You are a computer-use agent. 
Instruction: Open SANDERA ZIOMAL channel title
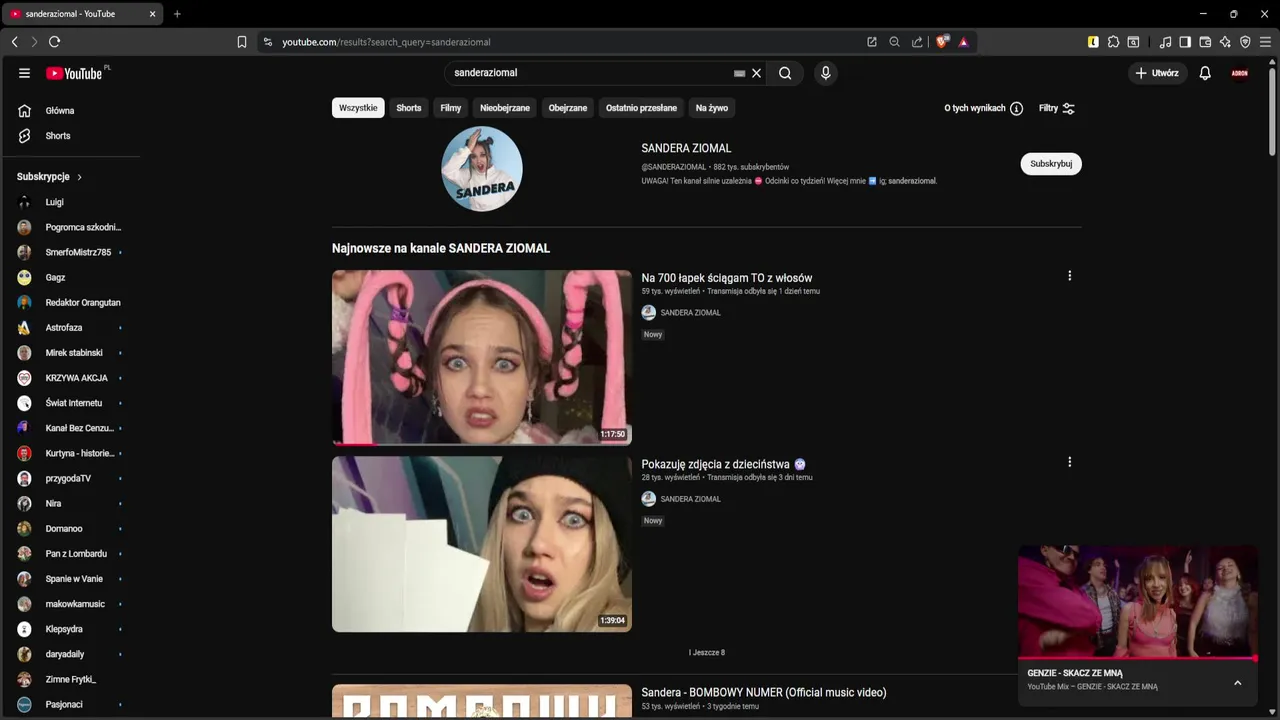tap(686, 148)
